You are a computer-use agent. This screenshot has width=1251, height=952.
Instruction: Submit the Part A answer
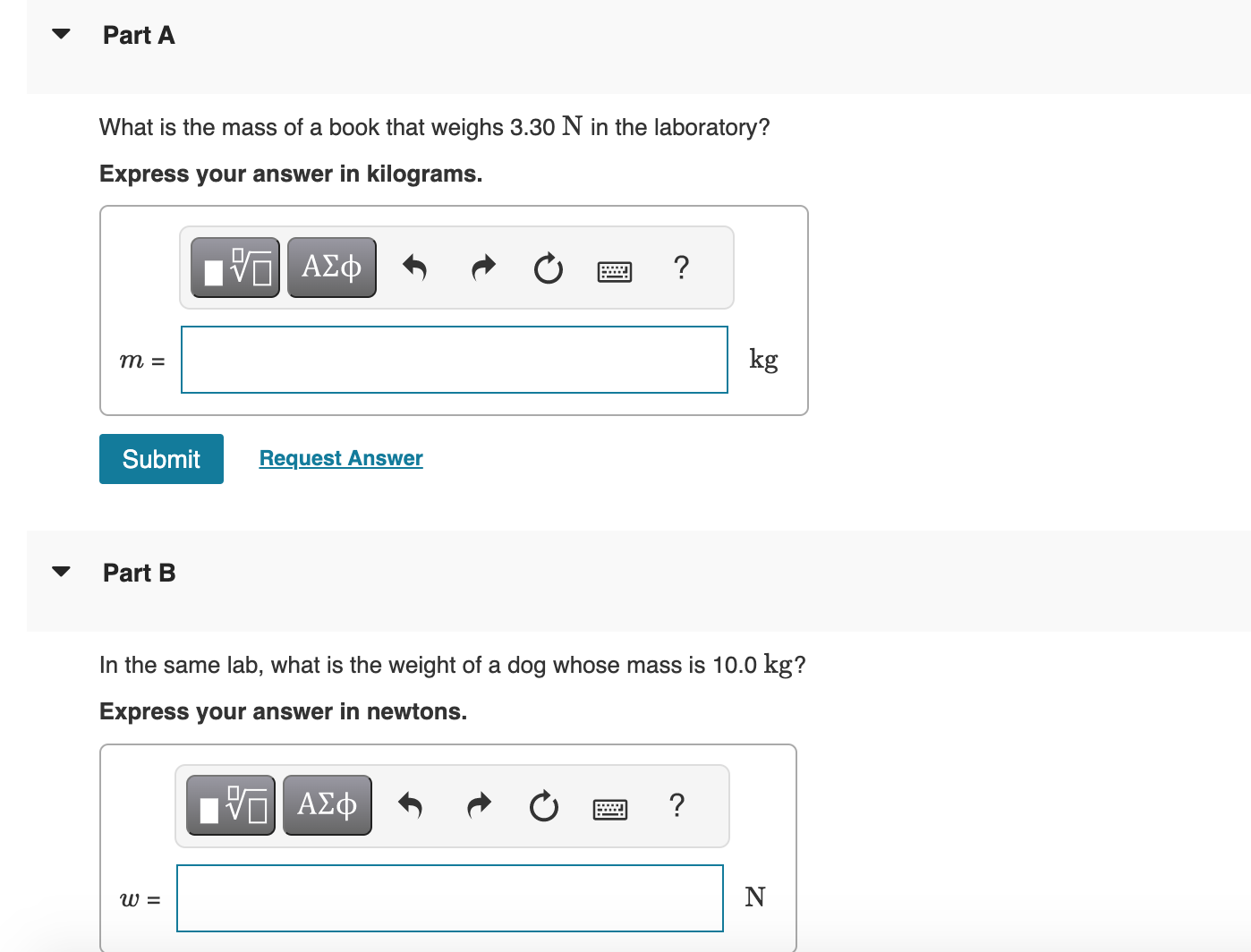pyautogui.click(x=161, y=459)
